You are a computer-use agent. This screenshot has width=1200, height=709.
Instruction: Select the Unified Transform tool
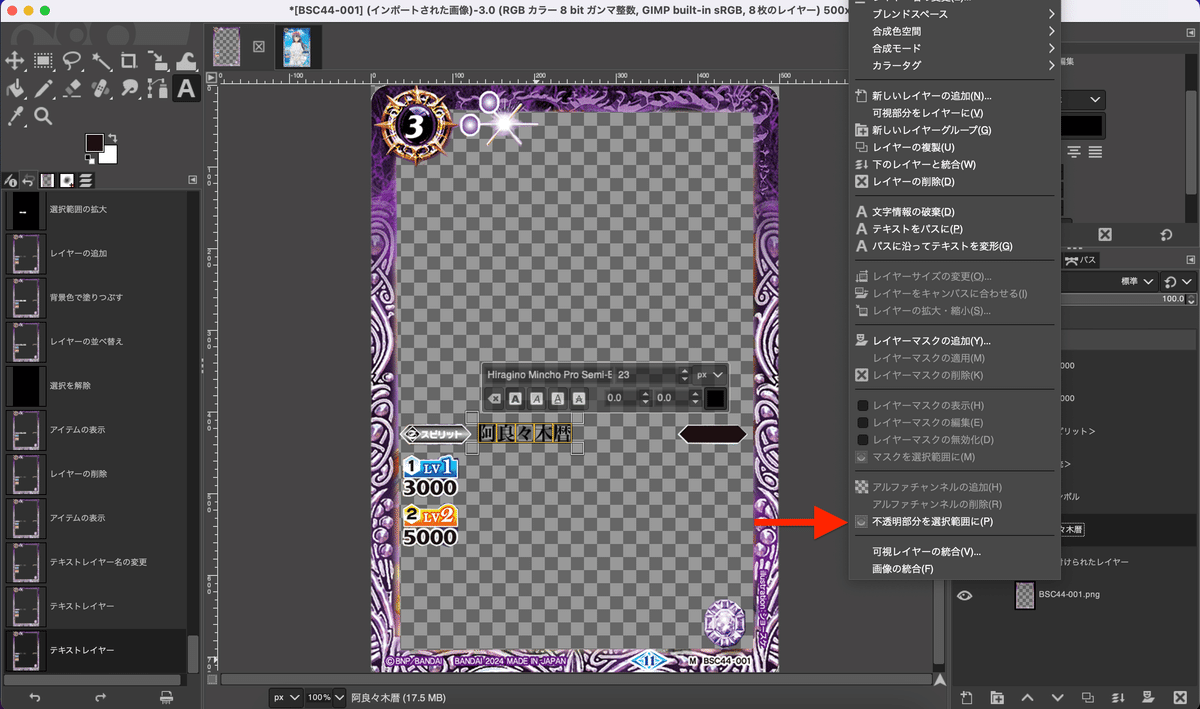coord(158,61)
